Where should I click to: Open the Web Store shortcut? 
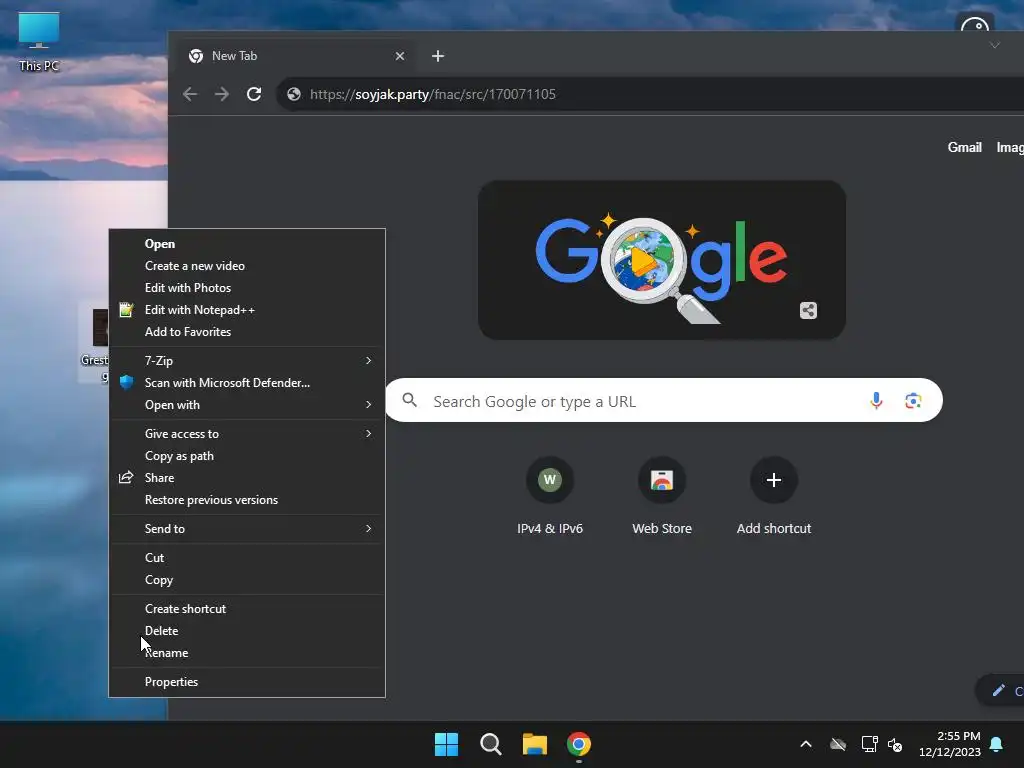point(662,496)
